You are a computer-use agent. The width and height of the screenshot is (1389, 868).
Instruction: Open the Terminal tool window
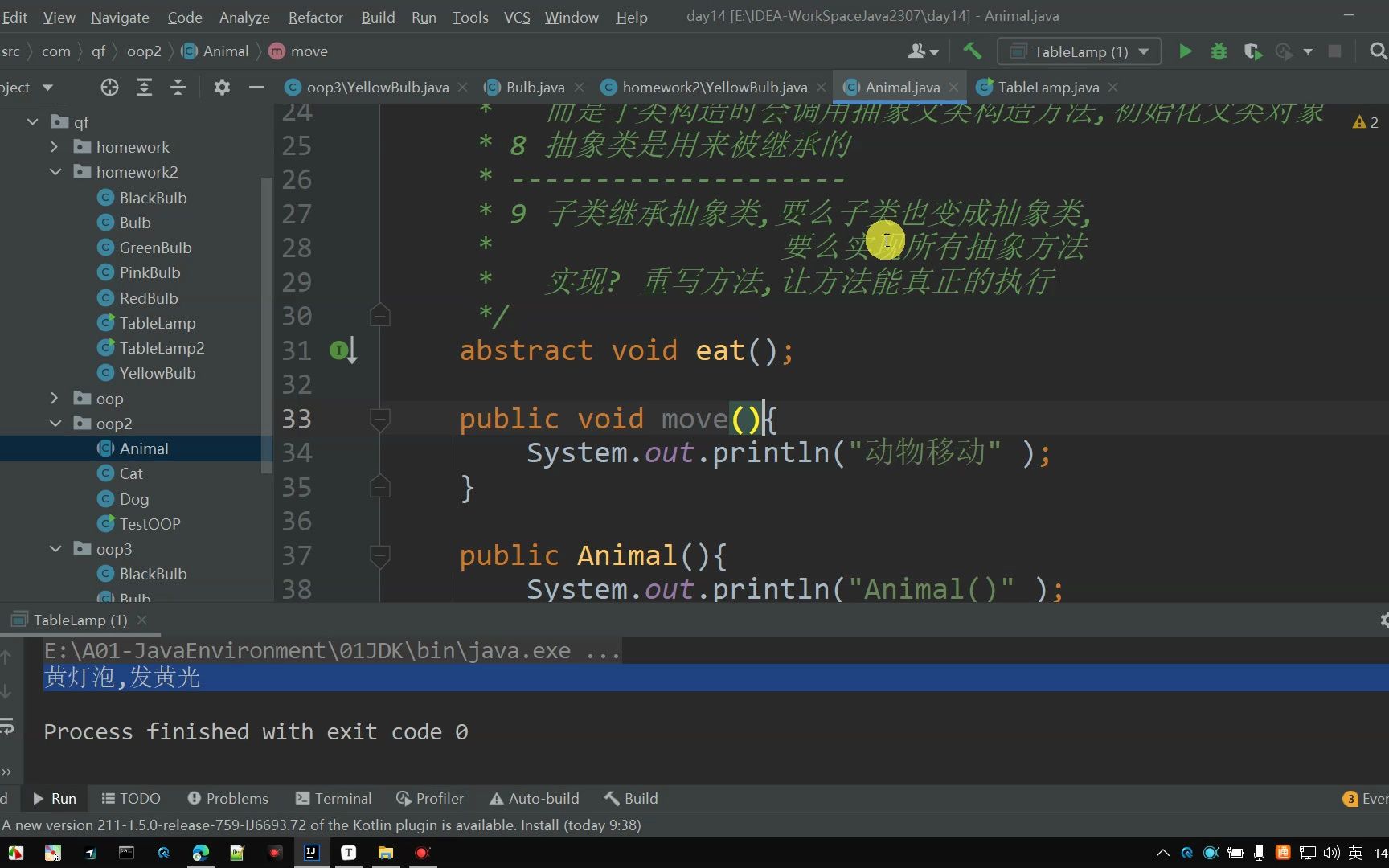click(x=334, y=799)
